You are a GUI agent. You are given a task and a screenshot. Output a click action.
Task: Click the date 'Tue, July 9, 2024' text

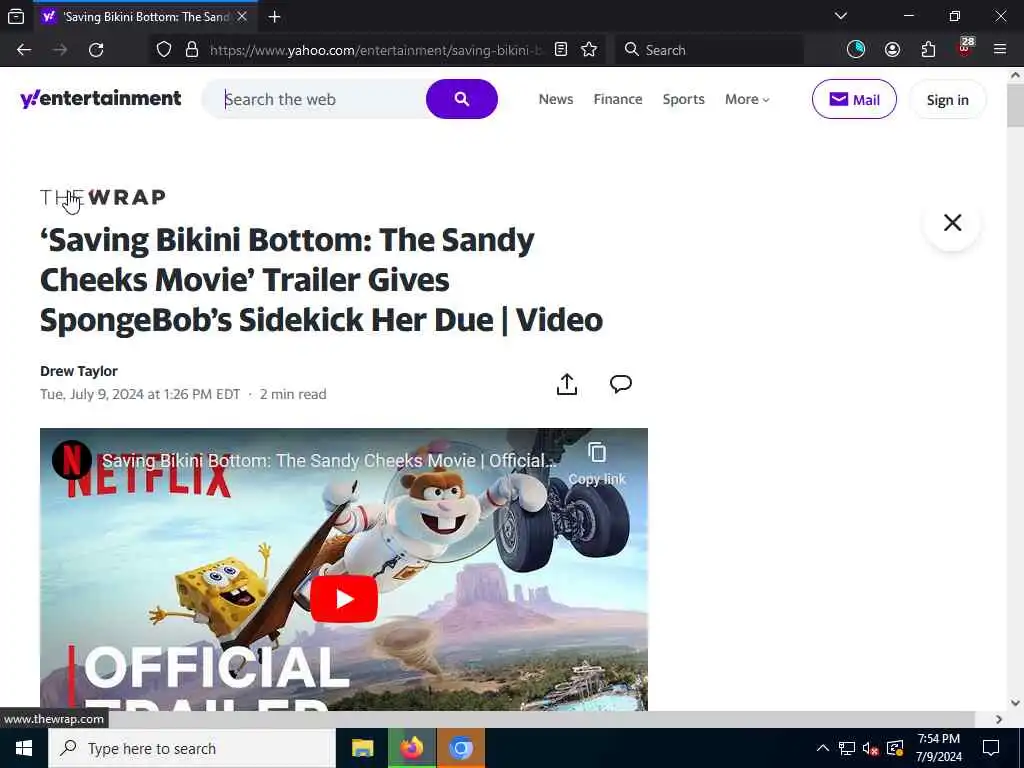[x=92, y=394]
